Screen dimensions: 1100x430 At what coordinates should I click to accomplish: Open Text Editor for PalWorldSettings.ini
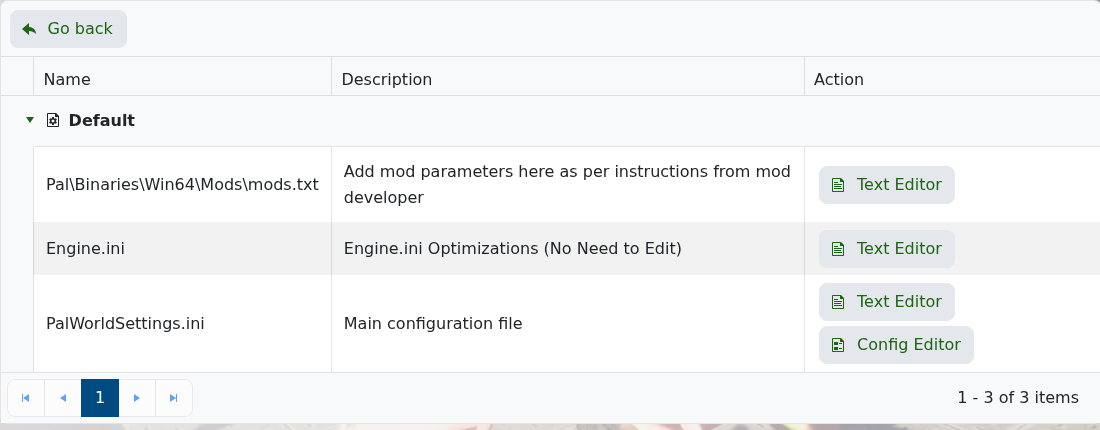pyautogui.click(x=887, y=302)
